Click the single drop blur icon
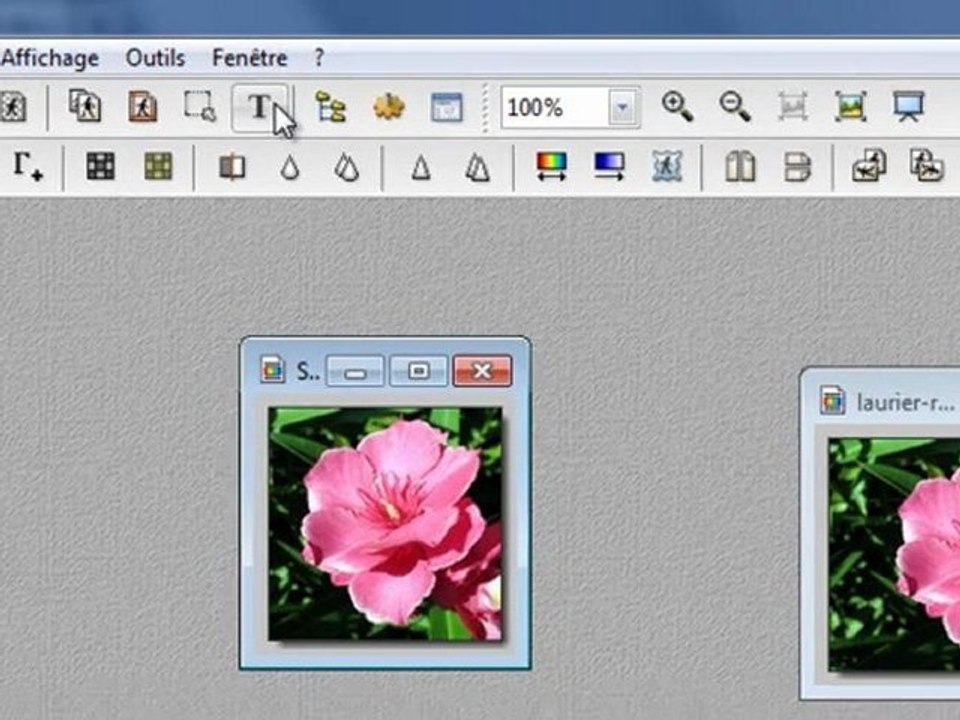 point(290,167)
